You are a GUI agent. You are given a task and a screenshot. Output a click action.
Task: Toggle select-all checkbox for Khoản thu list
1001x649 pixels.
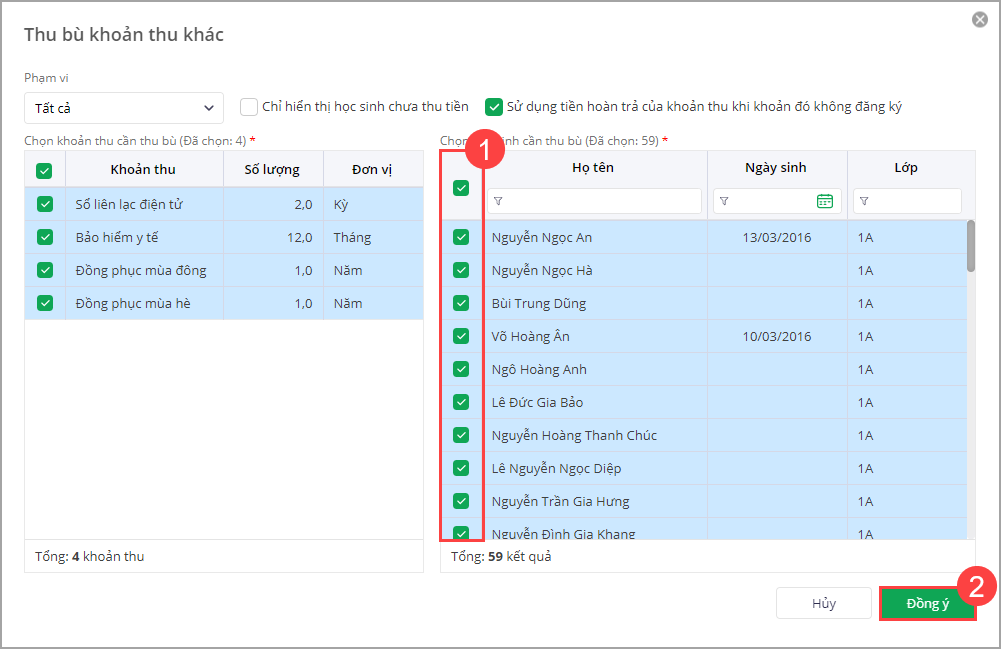[x=44, y=170]
